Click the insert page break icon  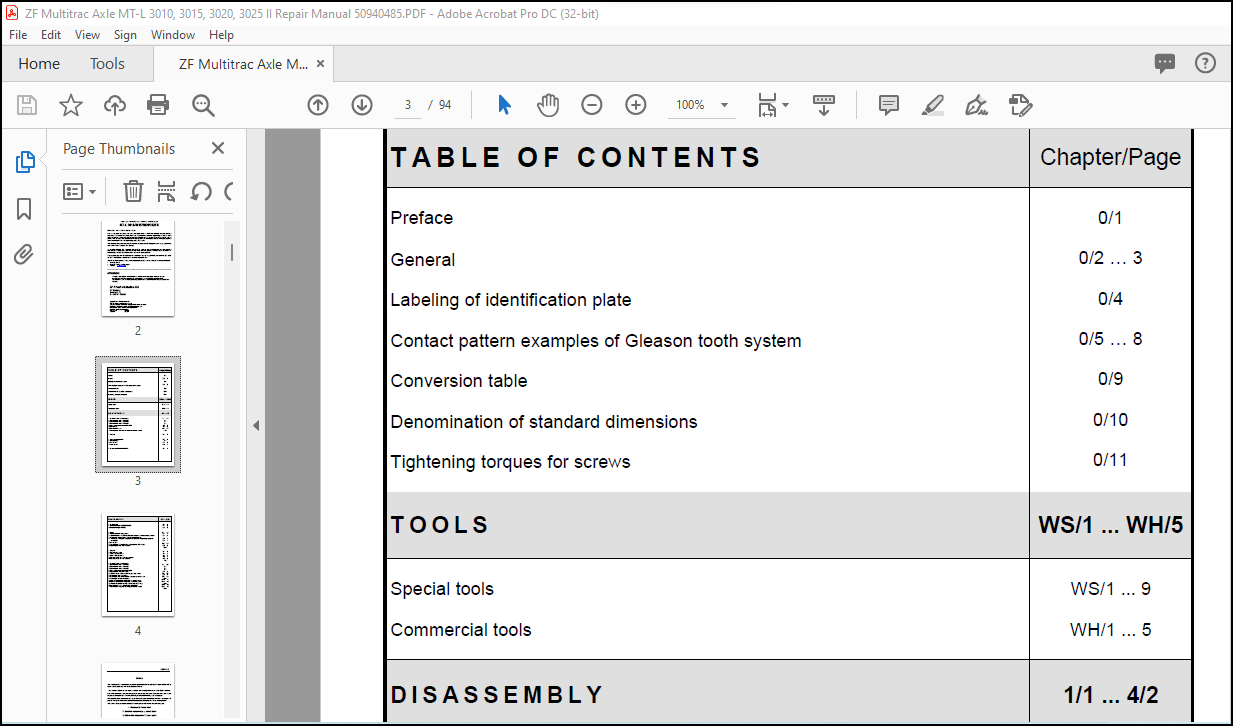[x=167, y=191]
